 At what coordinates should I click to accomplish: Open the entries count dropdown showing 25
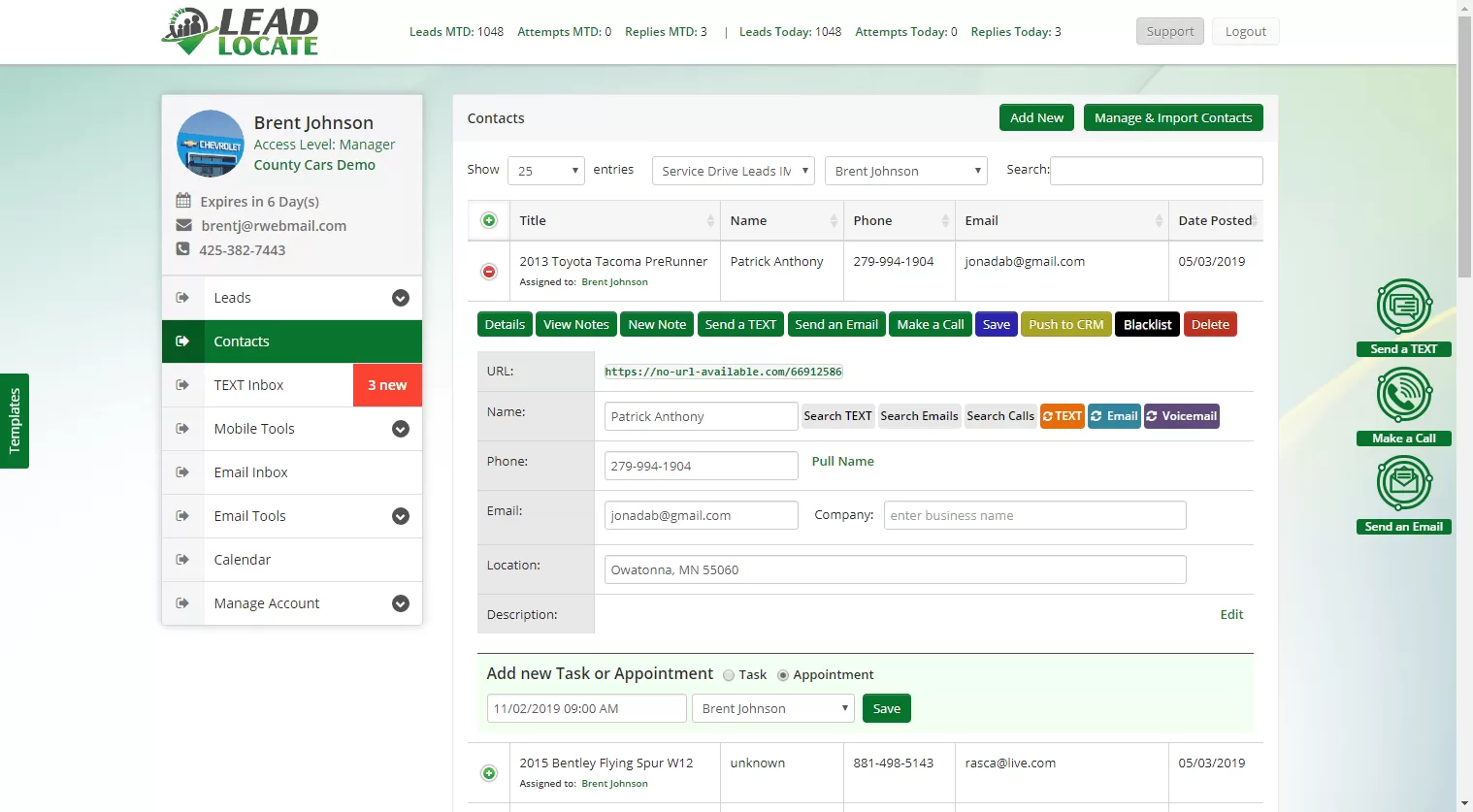click(546, 171)
